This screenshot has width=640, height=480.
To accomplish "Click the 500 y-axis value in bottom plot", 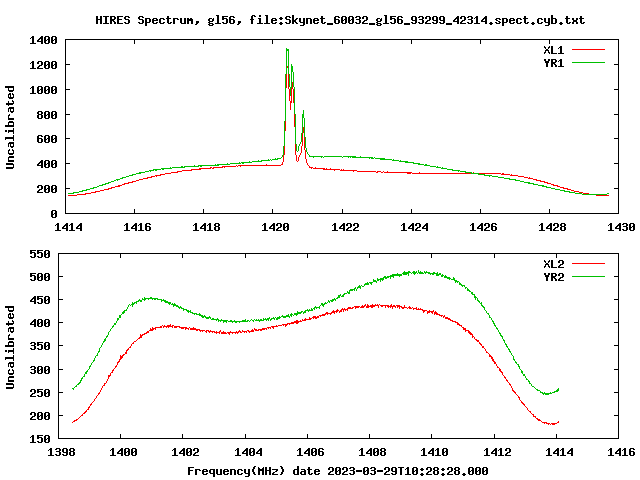I will (x=40, y=277).
